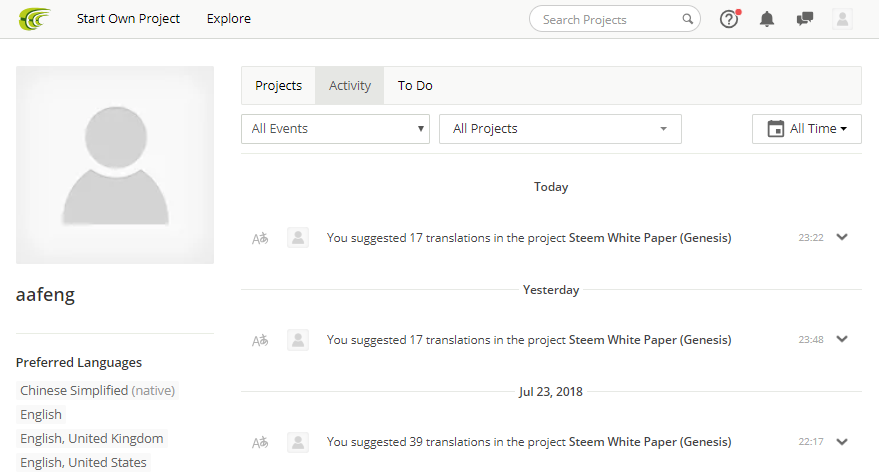Image resolution: width=879 pixels, height=474 pixels.
Task: Click the search magnifier icon
Action: (687, 19)
